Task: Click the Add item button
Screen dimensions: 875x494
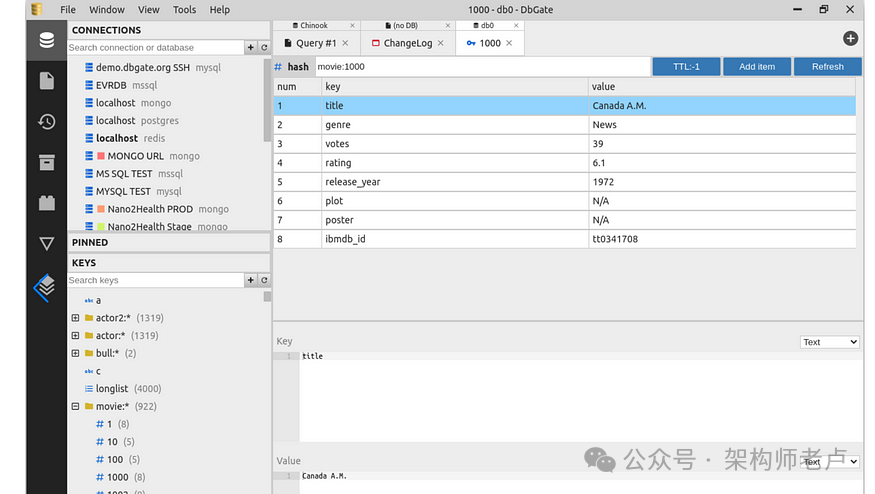Action: (x=756, y=67)
